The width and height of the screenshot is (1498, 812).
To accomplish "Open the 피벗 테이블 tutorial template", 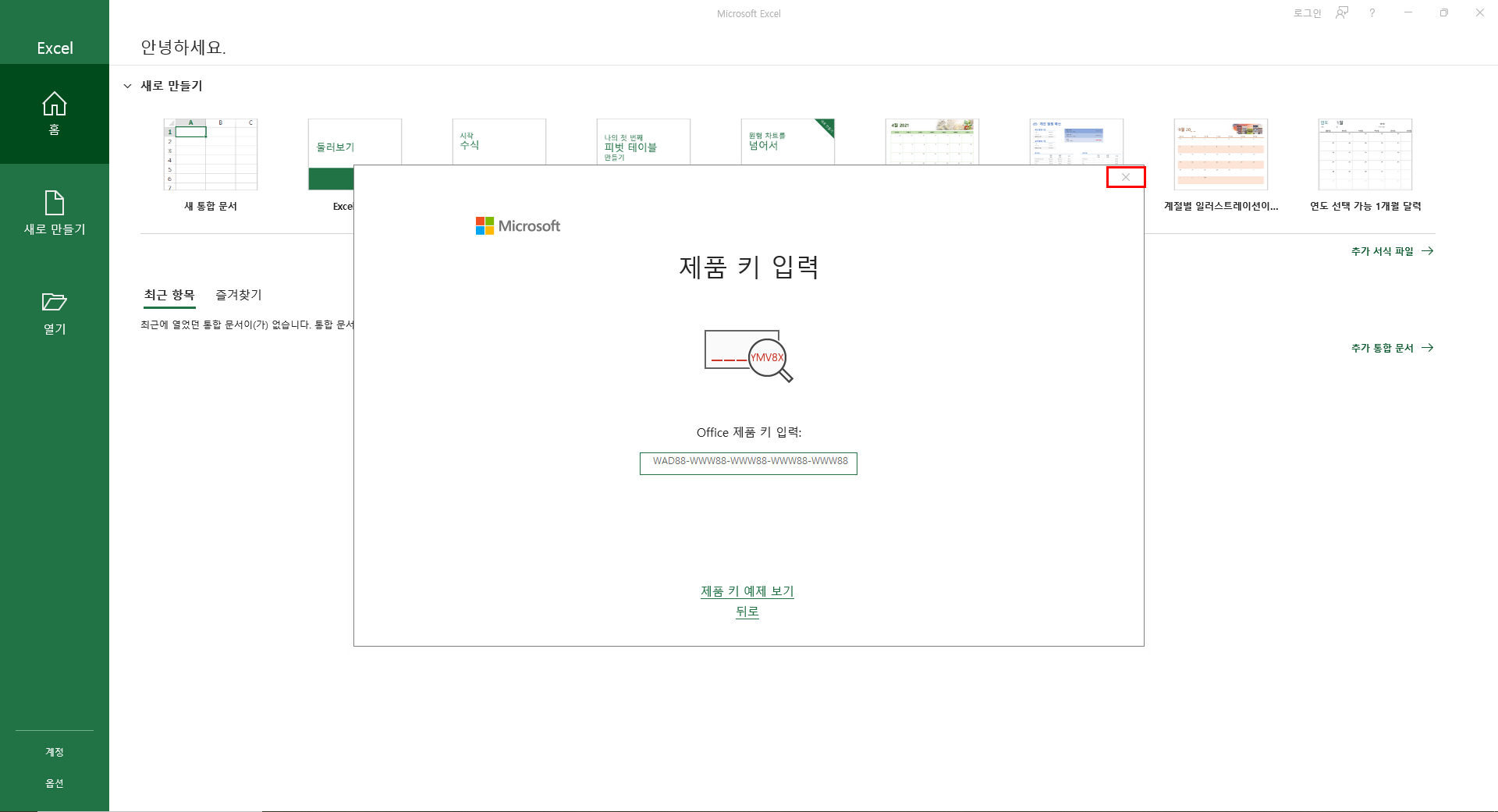I will (644, 141).
